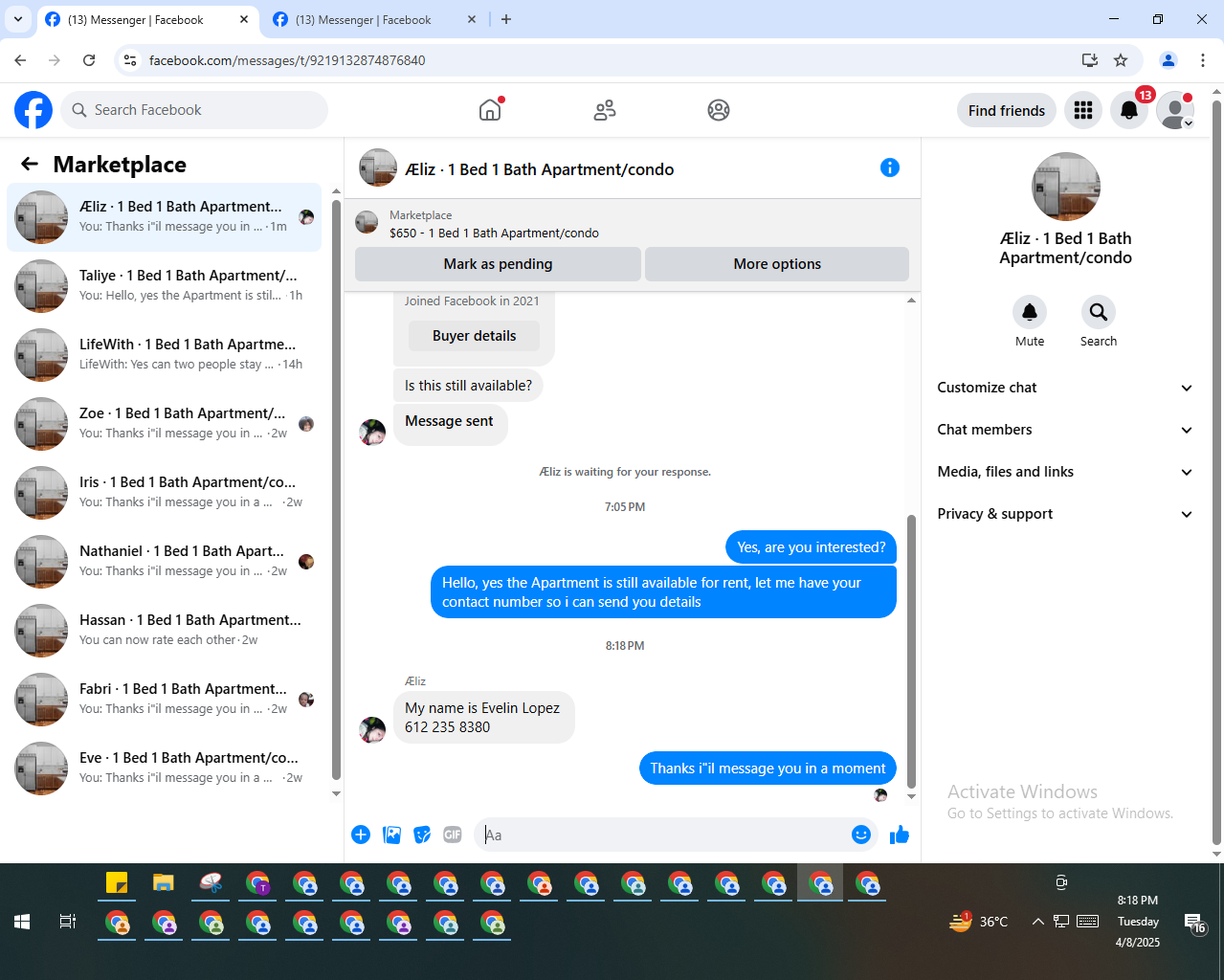Image resolution: width=1224 pixels, height=980 pixels.
Task: Open the Facebook logo home link
Action: [33, 110]
